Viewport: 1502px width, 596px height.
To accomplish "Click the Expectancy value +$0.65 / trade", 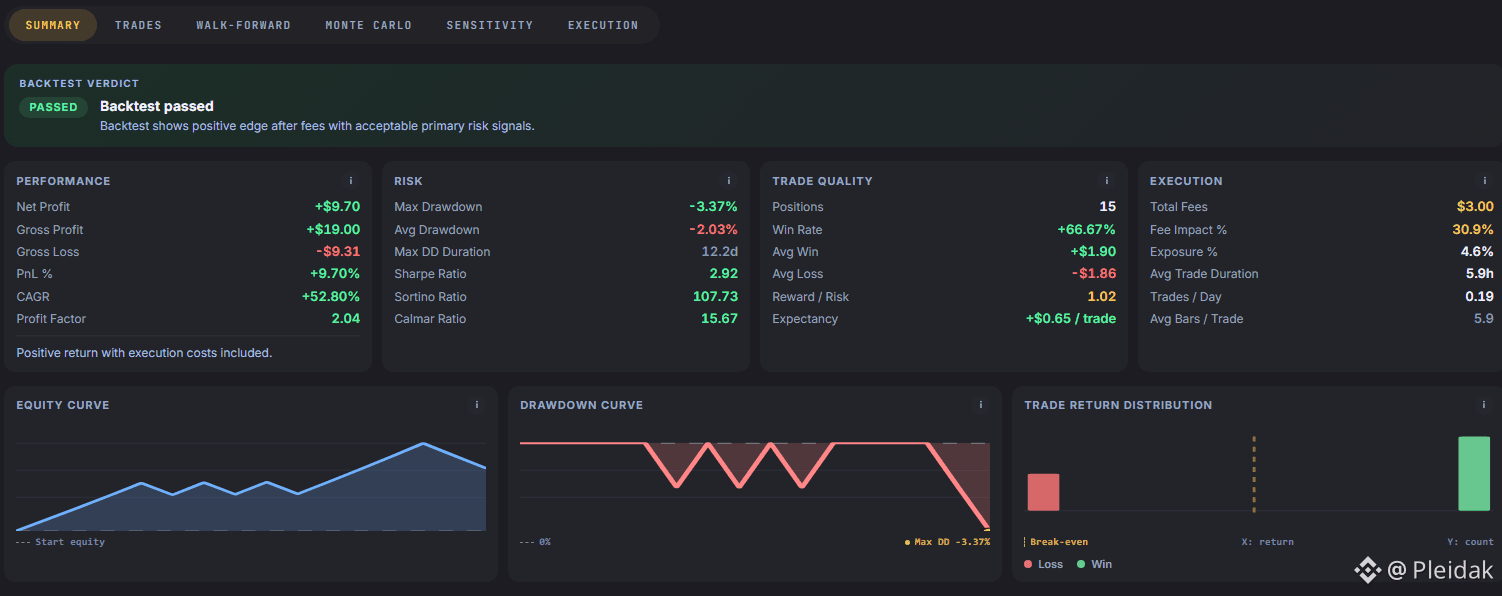I will (1071, 319).
